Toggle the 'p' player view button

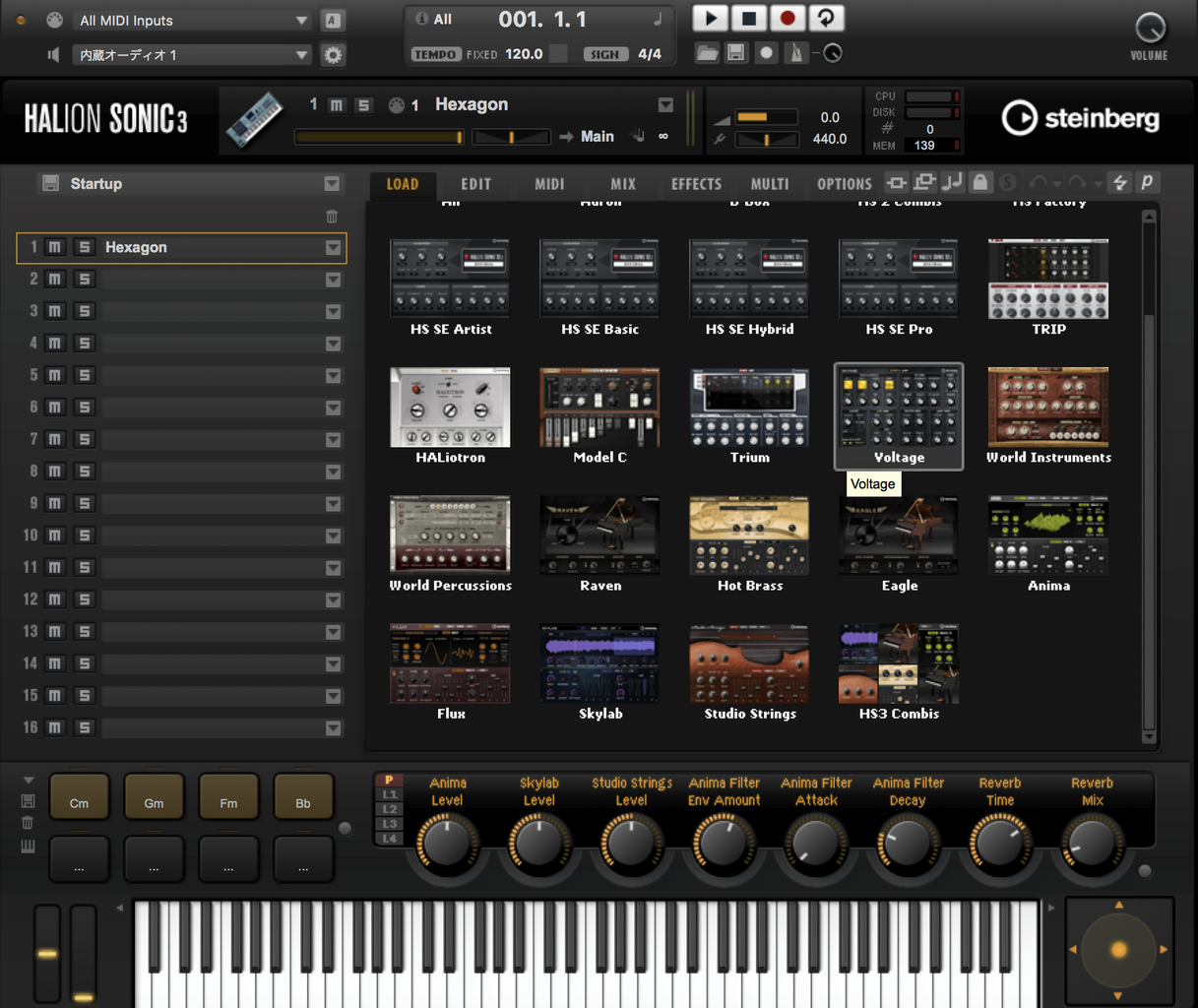pyautogui.click(x=1147, y=183)
